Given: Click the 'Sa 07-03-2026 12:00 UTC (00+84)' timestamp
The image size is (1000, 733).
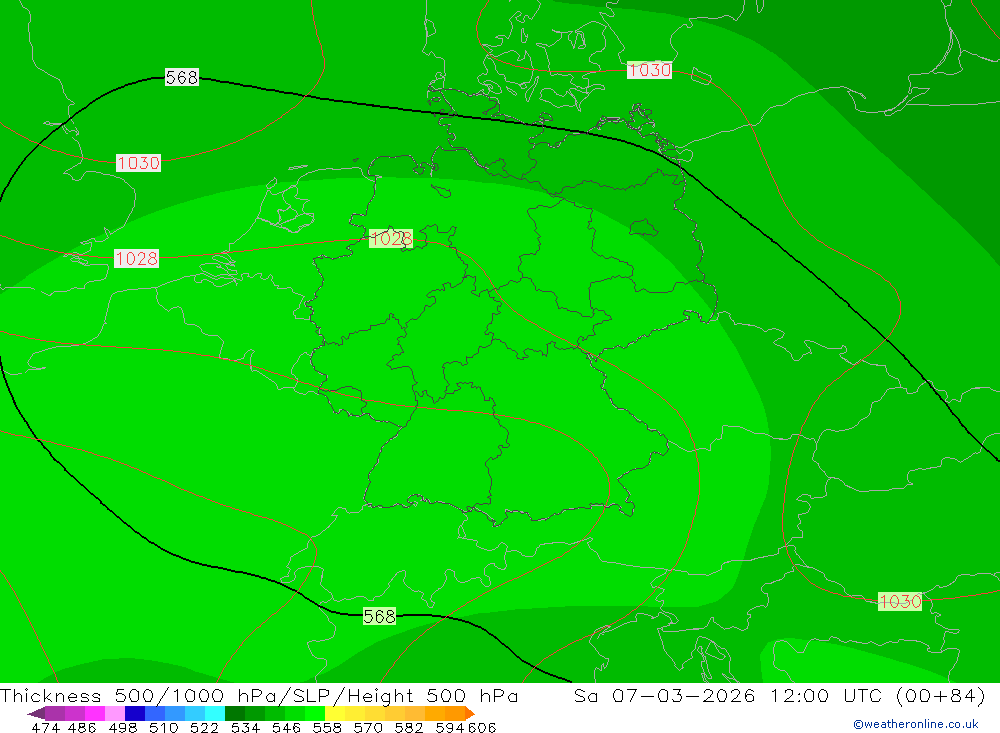Looking at the screenshot, I should (779, 695).
